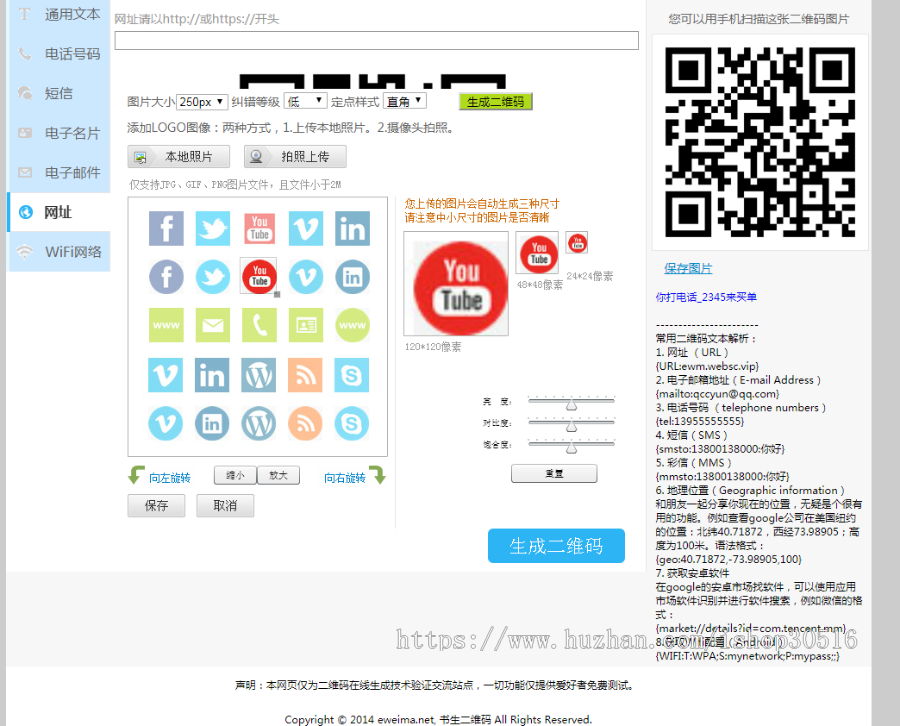Image resolution: width=900 pixels, height=726 pixels.
Task: Select the WordPress logo icon
Action: (259, 376)
